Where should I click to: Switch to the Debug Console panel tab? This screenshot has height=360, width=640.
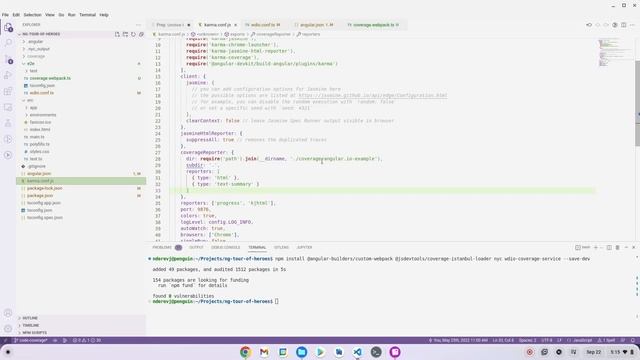point(225,247)
